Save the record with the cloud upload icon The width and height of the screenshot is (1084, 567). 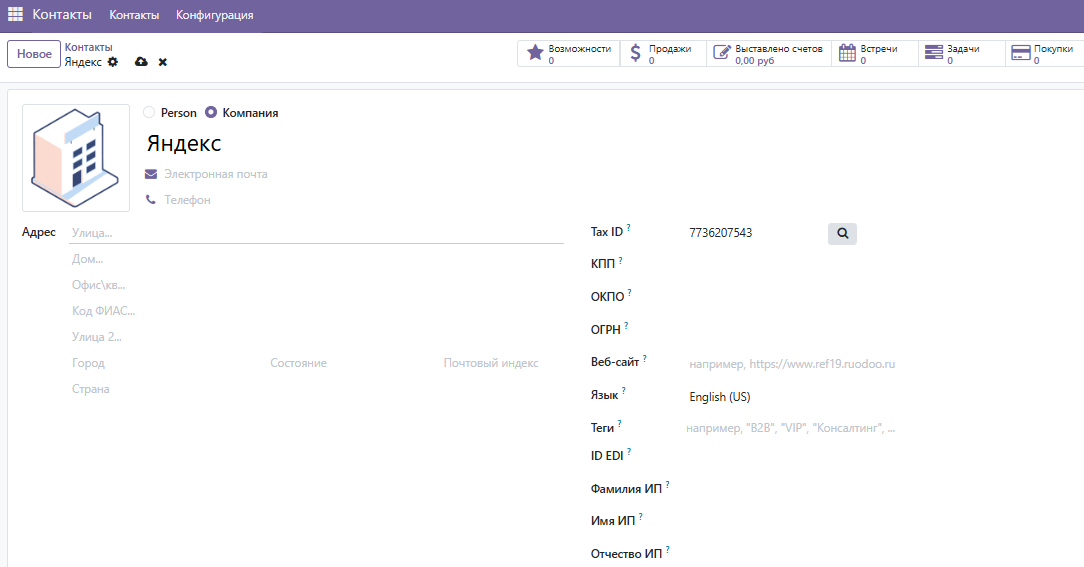[141, 62]
